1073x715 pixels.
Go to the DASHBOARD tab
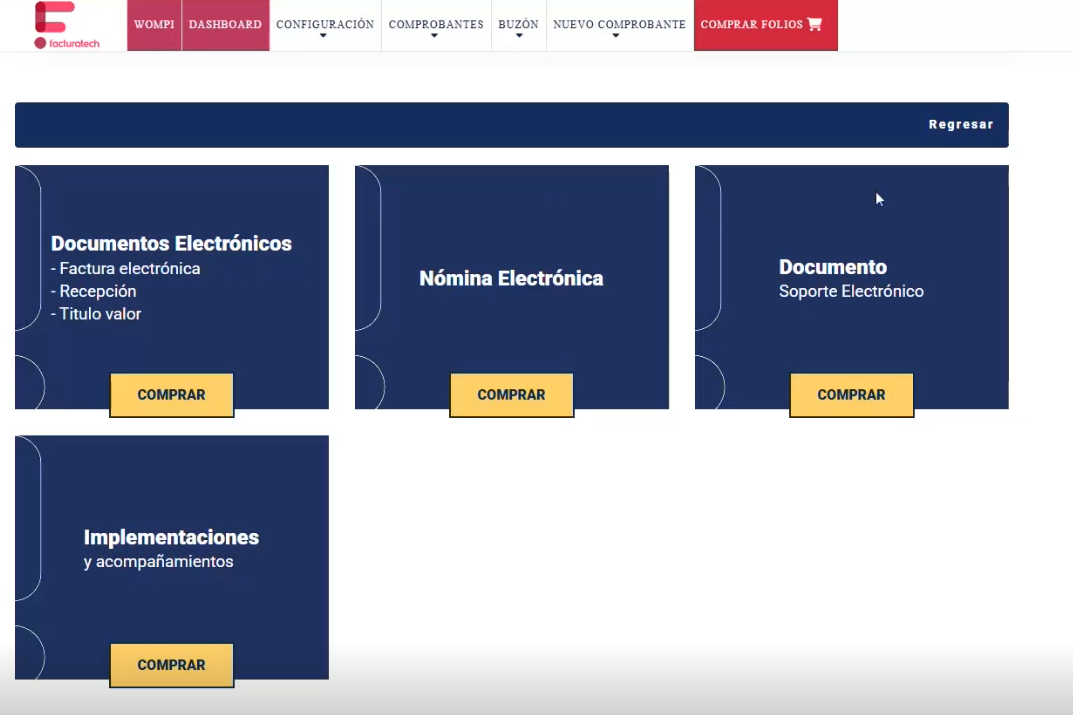pos(225,24)
